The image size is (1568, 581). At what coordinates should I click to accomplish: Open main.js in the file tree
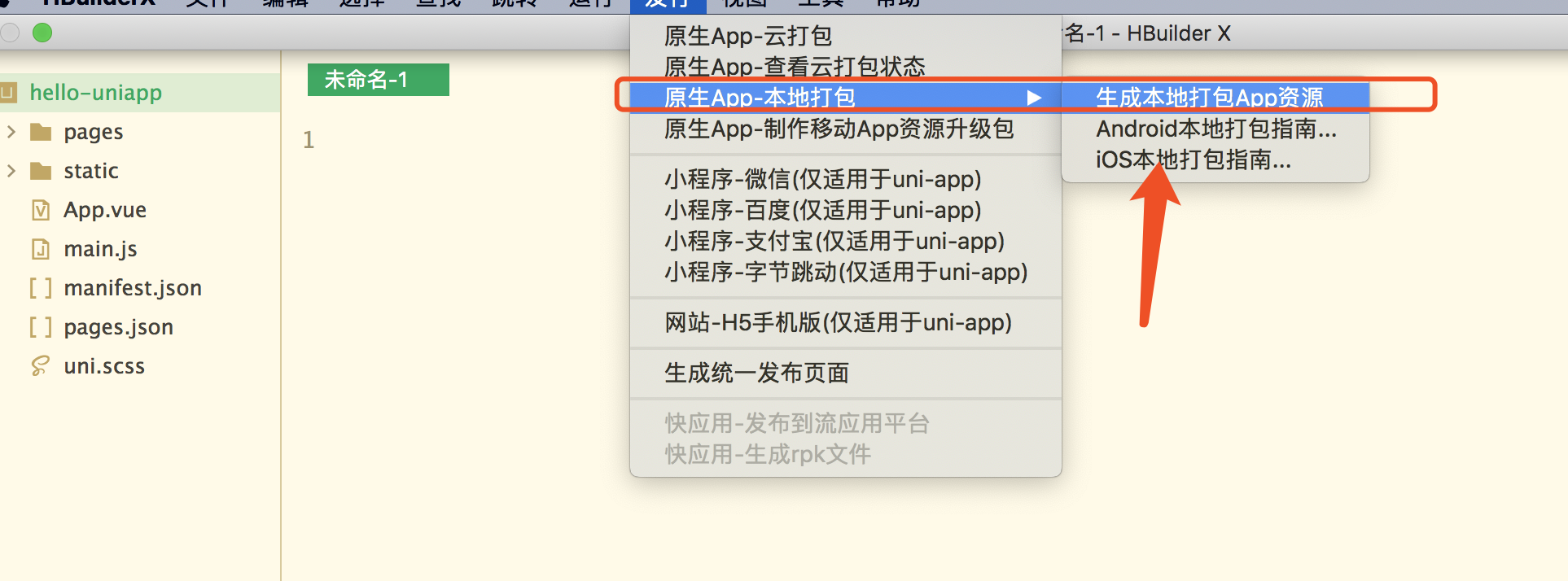coord(100,249)
